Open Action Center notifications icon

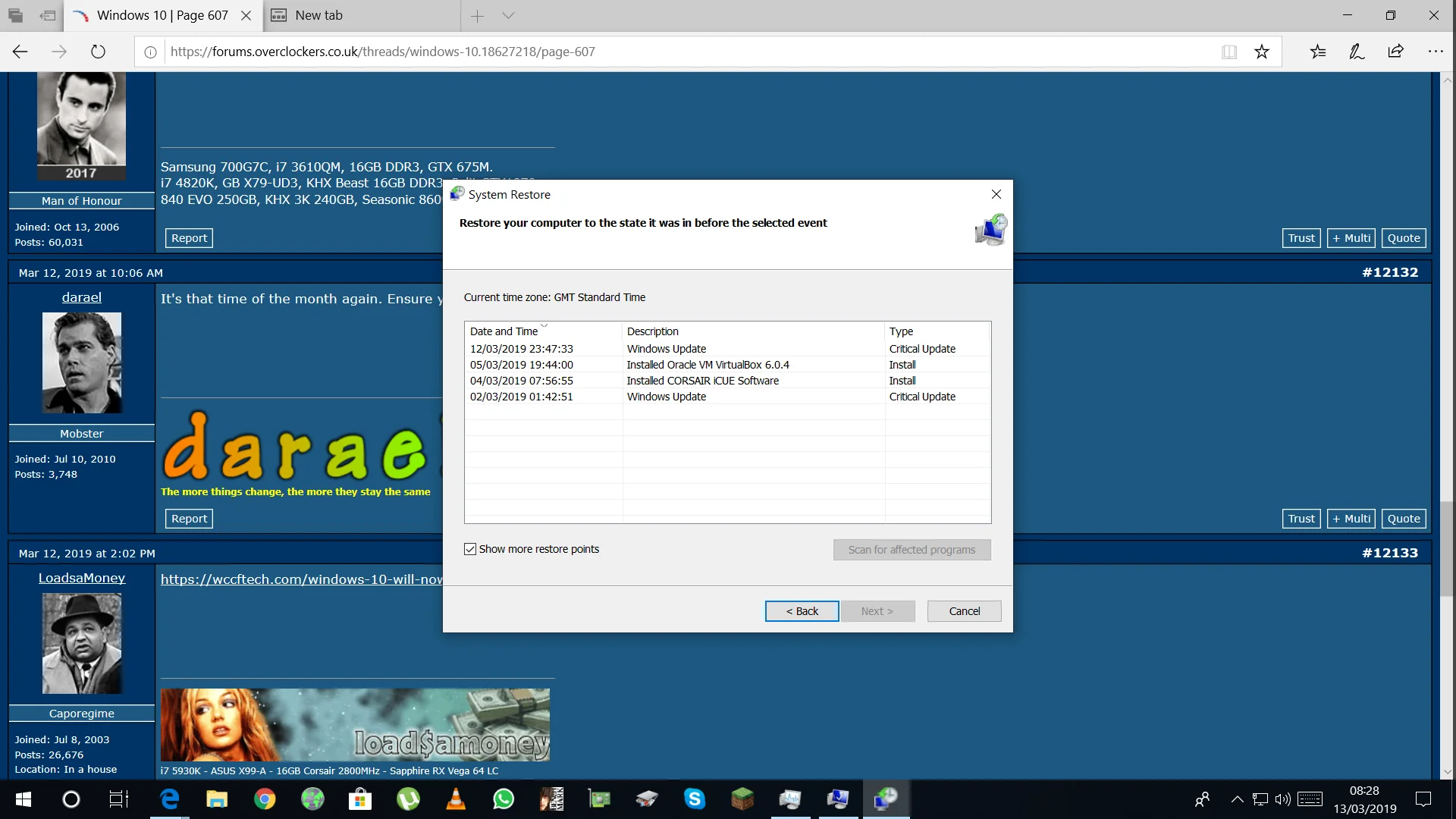click(1423, 799)
